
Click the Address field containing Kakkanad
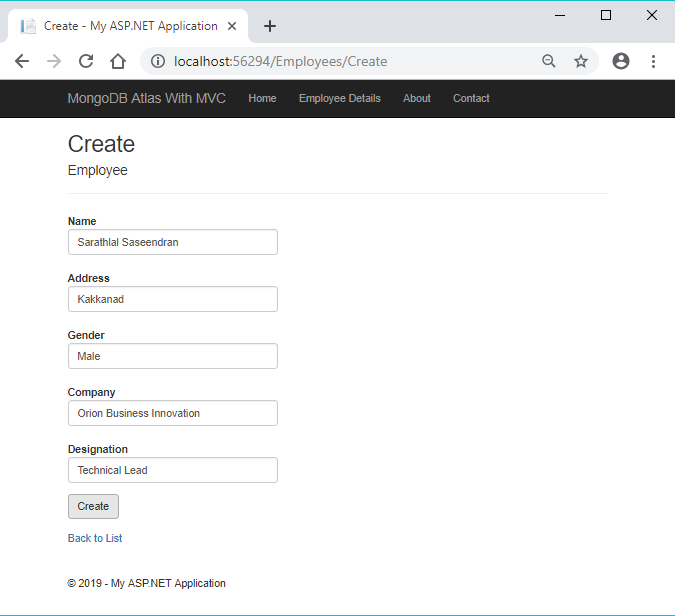(173, 299)
